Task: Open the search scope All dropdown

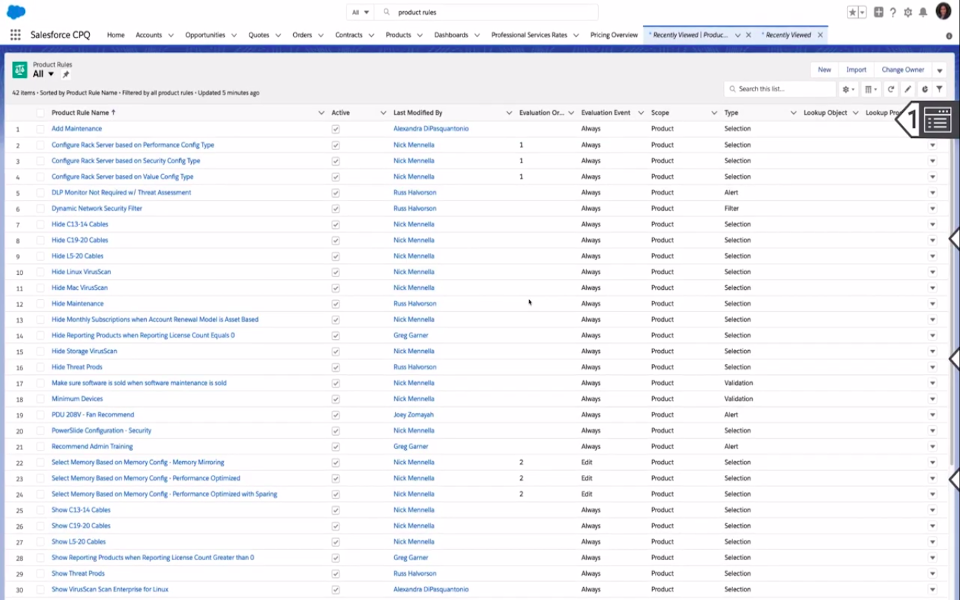Action: pos(360,12)
